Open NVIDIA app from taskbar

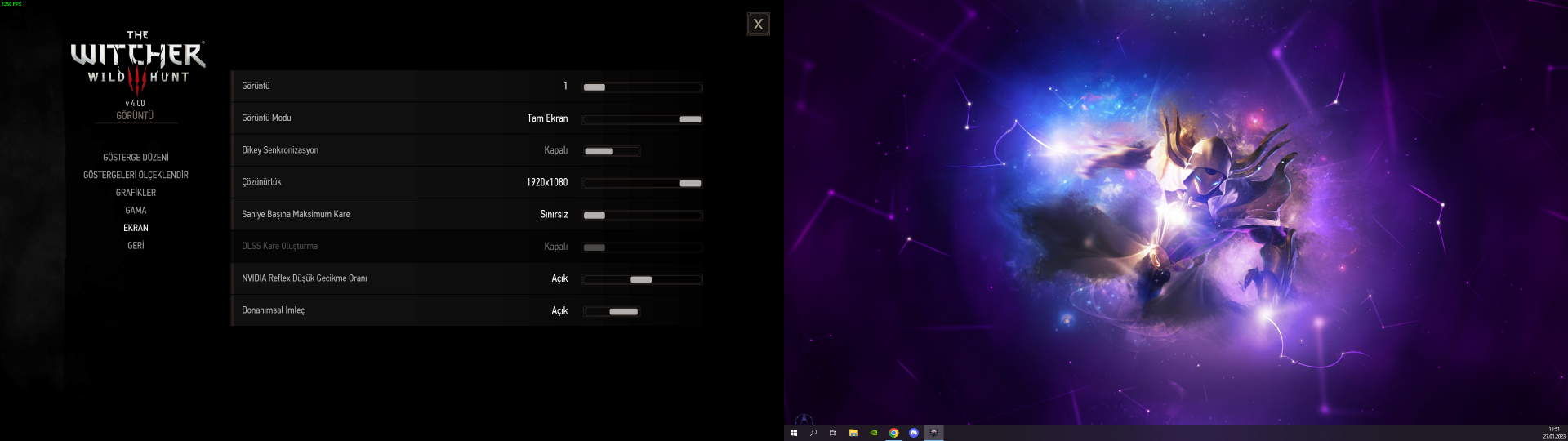pyautogui.click(x=874, y=433)
